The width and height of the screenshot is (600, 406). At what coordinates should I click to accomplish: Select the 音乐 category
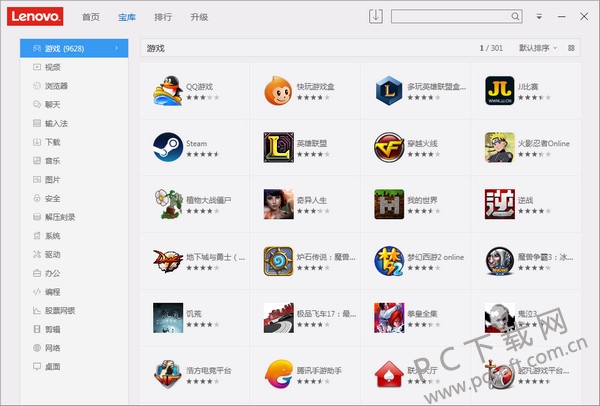click(74, 161)
